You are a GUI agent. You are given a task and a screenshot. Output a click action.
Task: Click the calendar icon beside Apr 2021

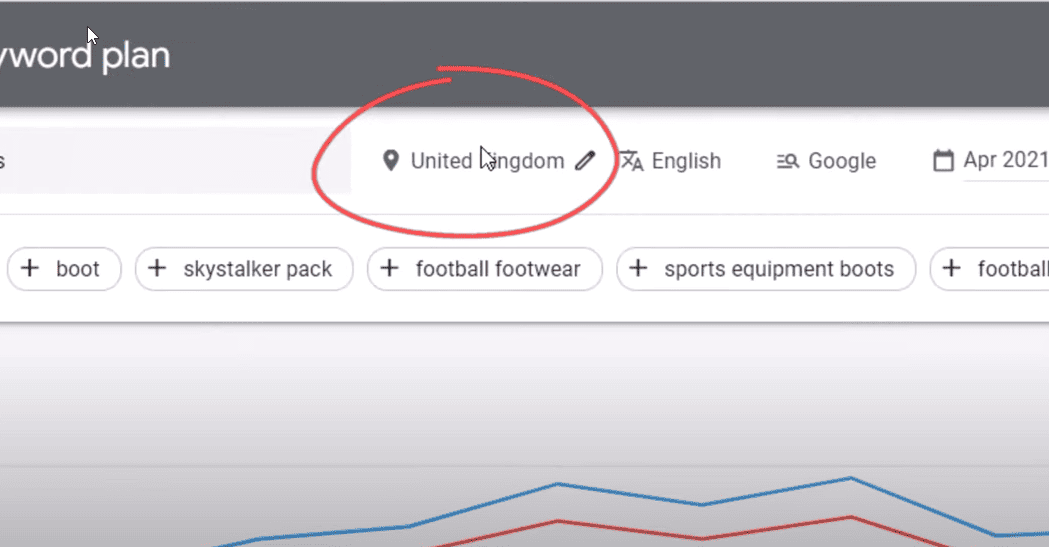(943, 160)
